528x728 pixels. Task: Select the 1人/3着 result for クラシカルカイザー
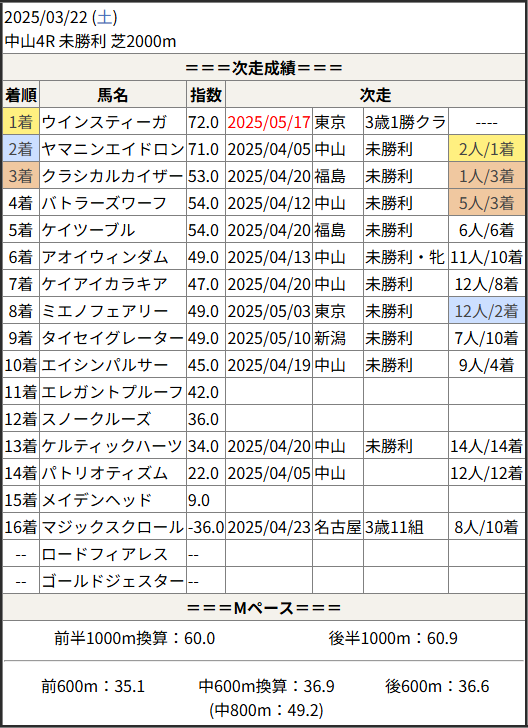[x=487, y=176]
